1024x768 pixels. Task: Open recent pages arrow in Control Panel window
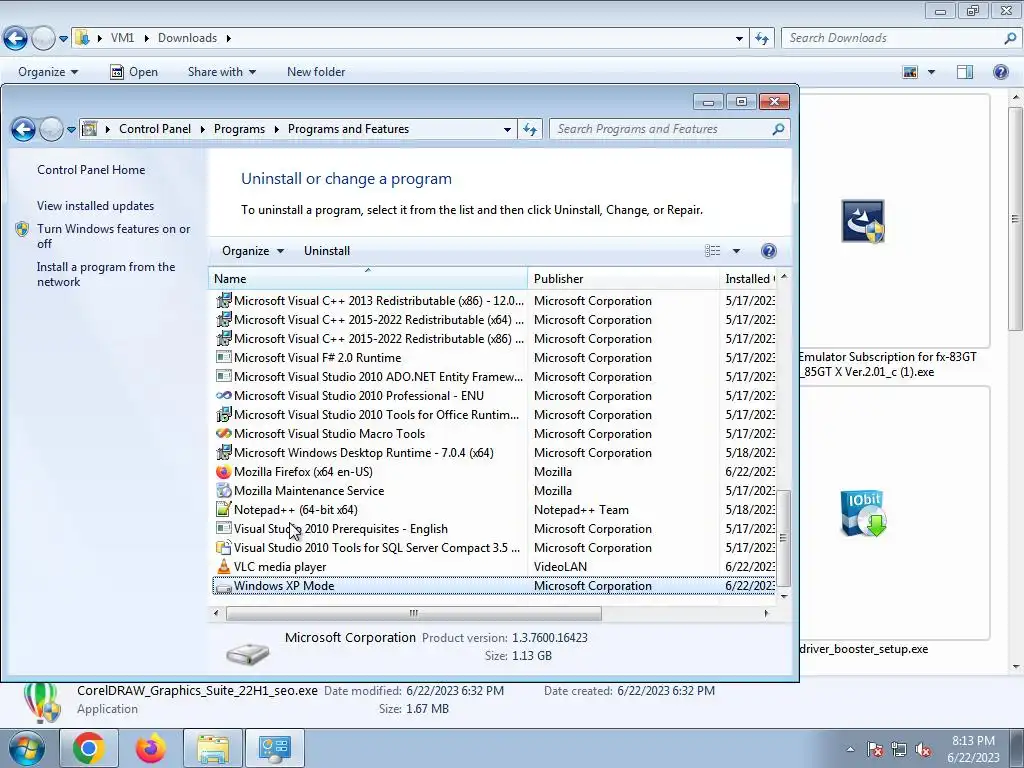71,129
